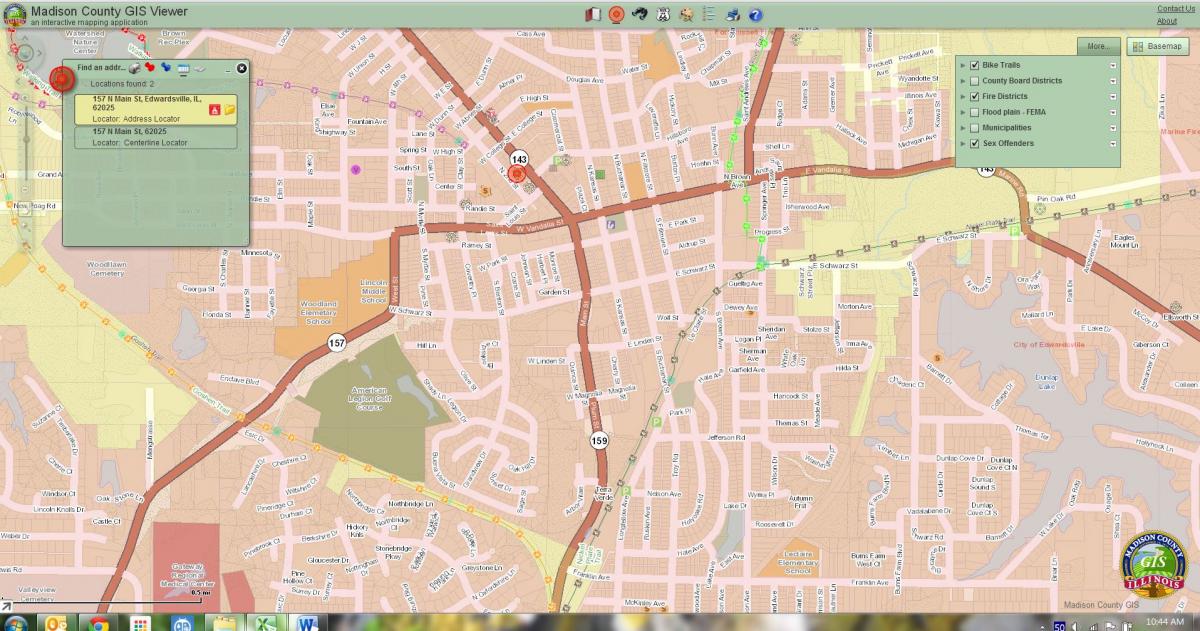Click the More... layers button
This screenshot has height=631, width=1200.
coord(1098,46)
